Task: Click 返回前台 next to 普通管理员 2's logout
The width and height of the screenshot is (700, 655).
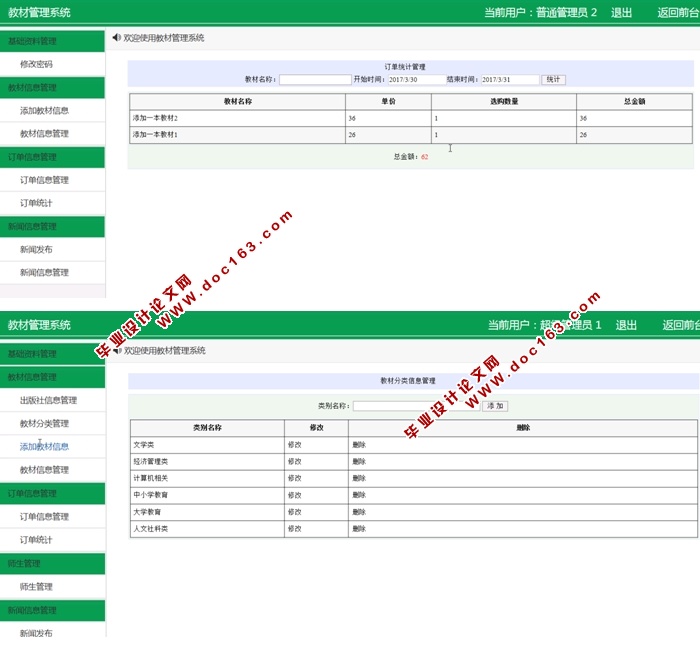Action: point(678,13)
